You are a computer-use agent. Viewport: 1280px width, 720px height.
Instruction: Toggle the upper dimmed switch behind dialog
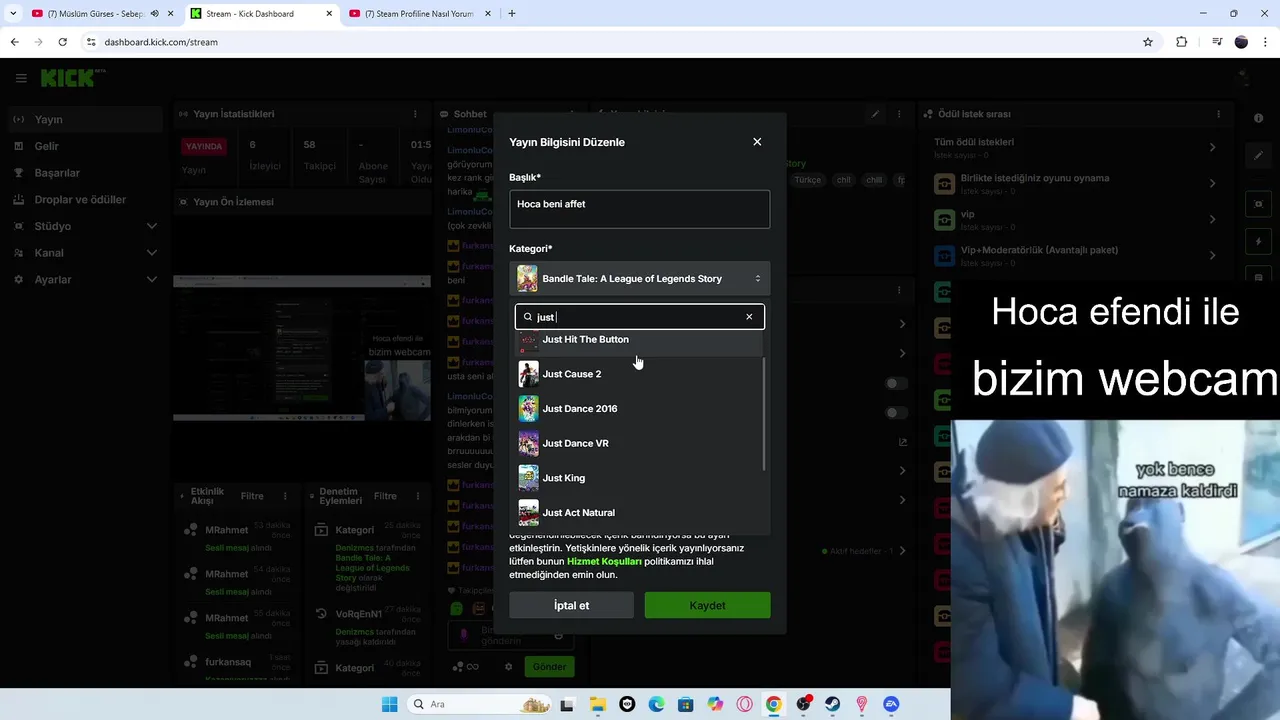[896, 383]
